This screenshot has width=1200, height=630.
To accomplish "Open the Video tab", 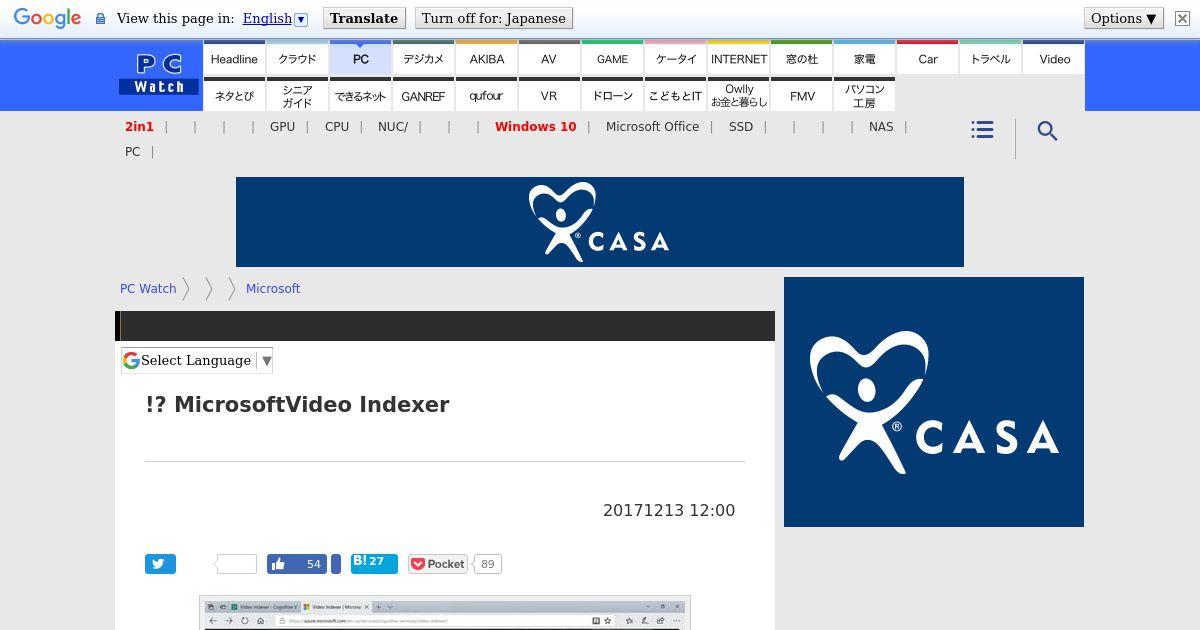I will coord(1054,58).
